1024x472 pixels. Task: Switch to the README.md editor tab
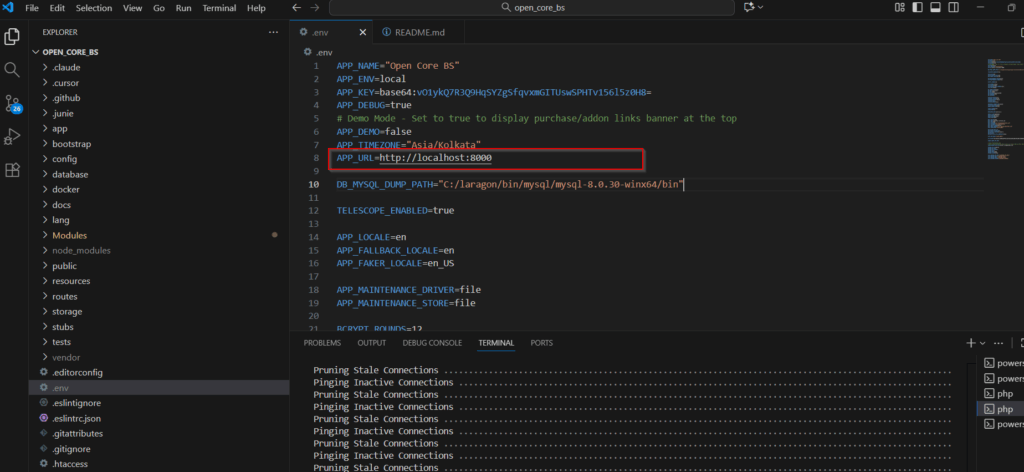(419, 32)
